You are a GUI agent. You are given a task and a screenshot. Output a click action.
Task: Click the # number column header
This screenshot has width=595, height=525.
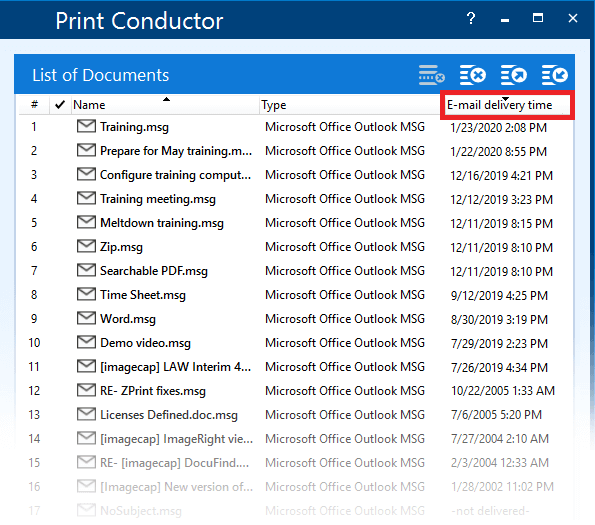34,105
